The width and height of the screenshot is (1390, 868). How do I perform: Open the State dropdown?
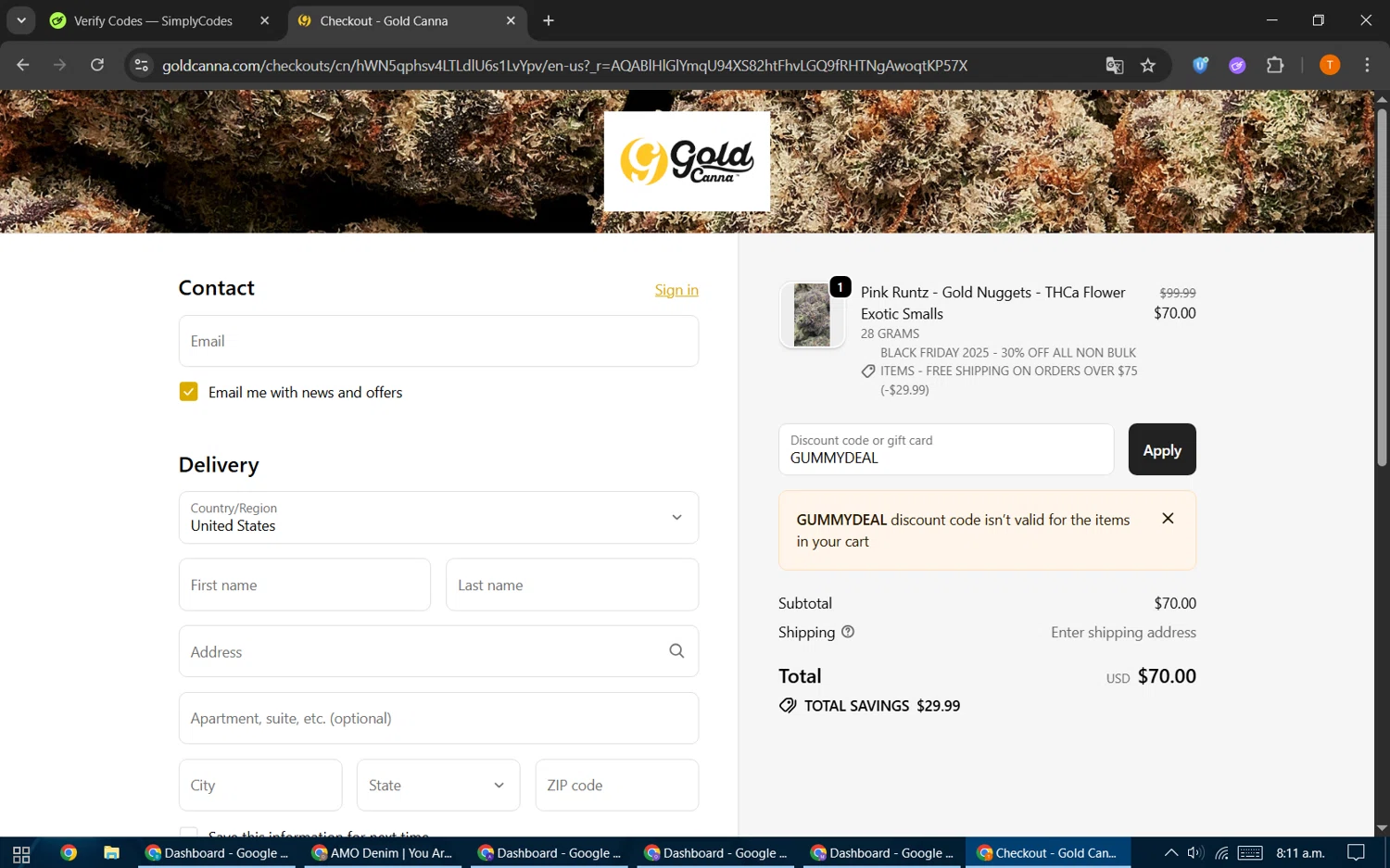[x=438, y=785]
